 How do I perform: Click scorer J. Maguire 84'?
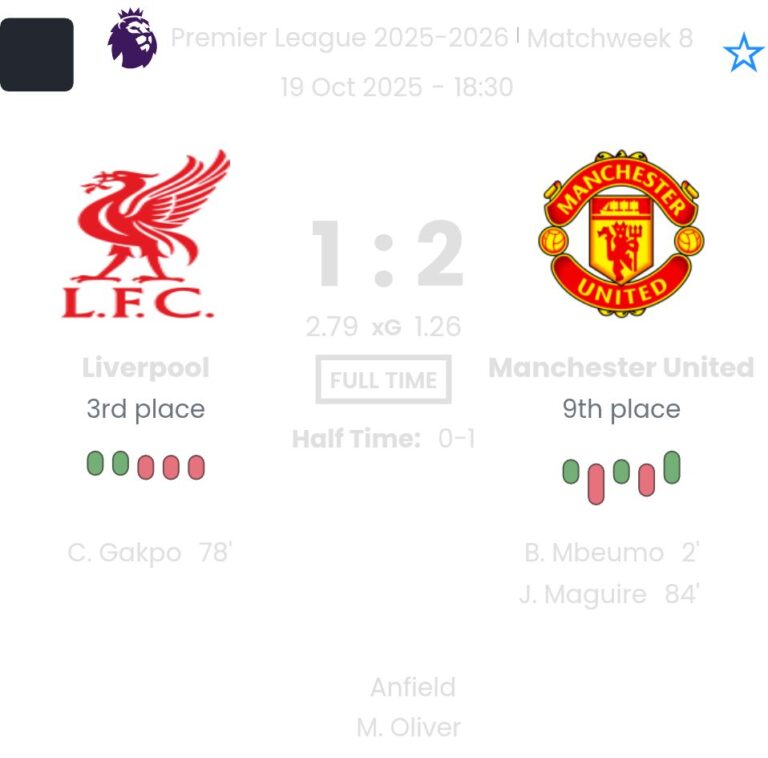(609, 594)
